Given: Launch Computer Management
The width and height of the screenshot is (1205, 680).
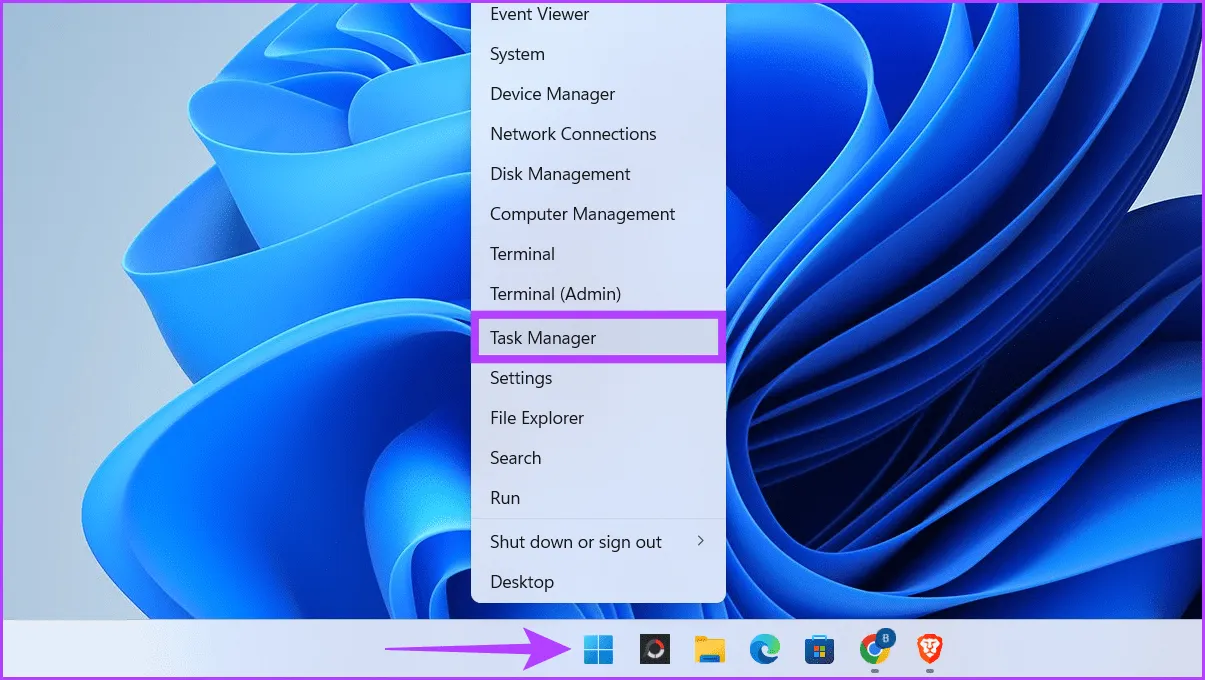Looking at the screenshot, I should (x=582, y=214).
